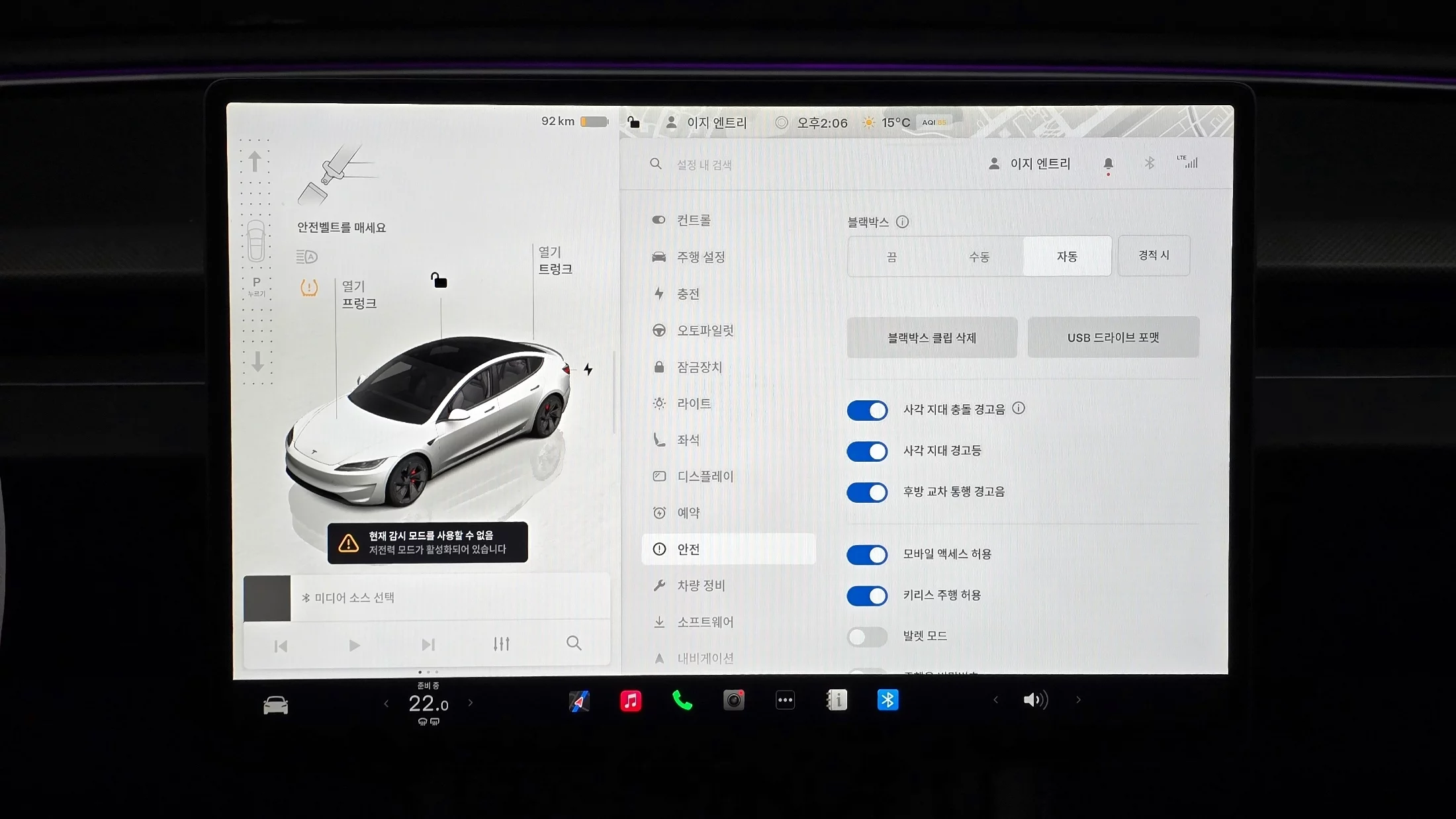The width and height of the screenshot is (1456, 819).
Task: Select the Display settings menu
Action: pyautogui.click(x=705, y=476)
